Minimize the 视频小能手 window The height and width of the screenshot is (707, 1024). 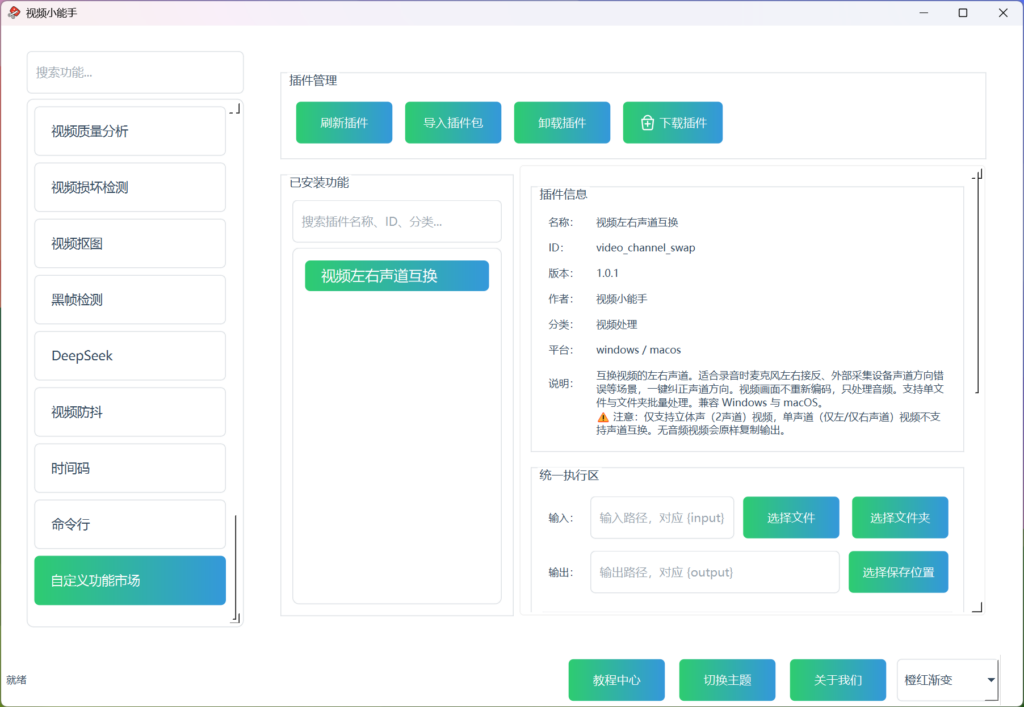(923, 12)
